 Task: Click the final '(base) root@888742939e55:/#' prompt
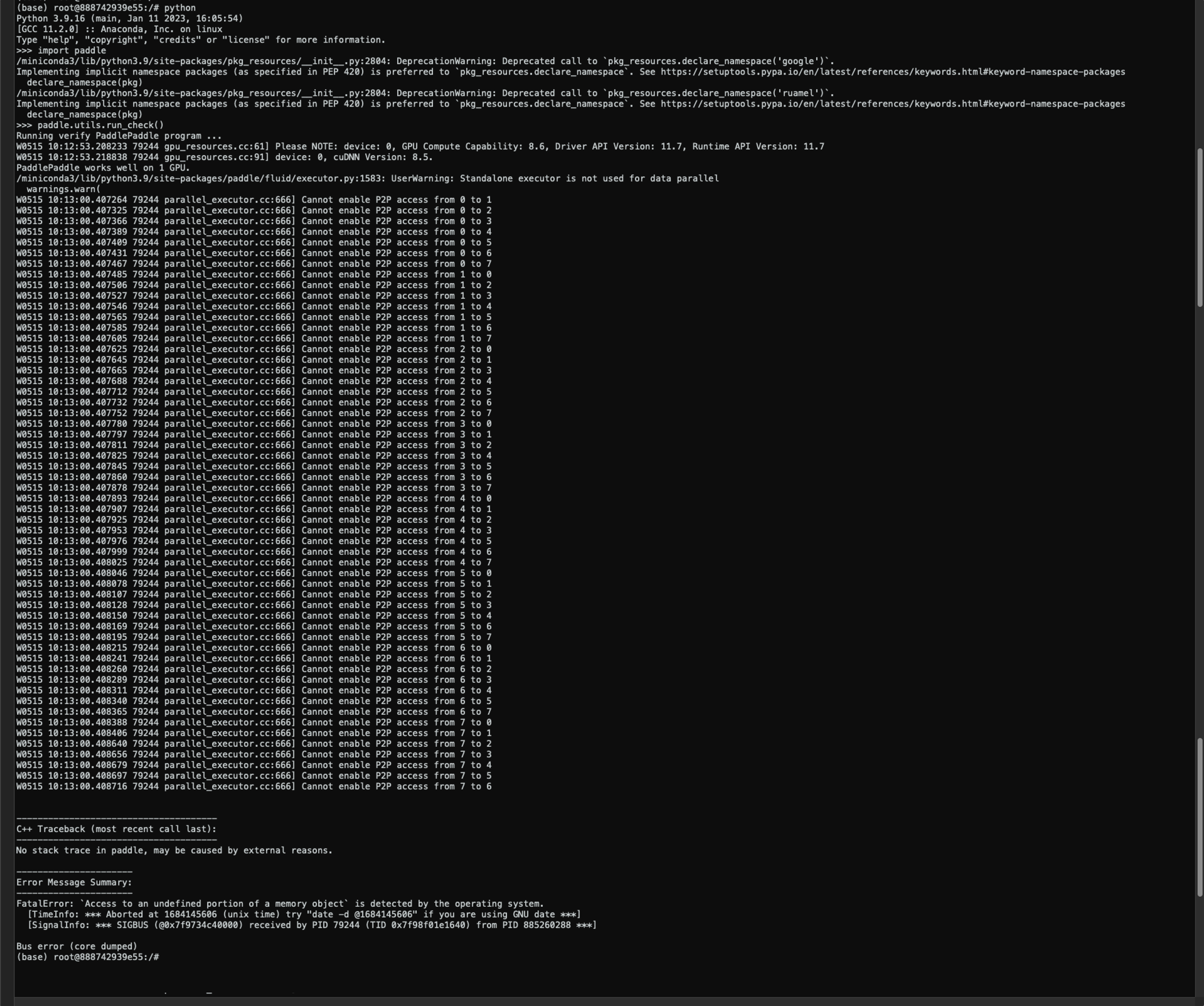pyautogui.click(x=87, y=957)
